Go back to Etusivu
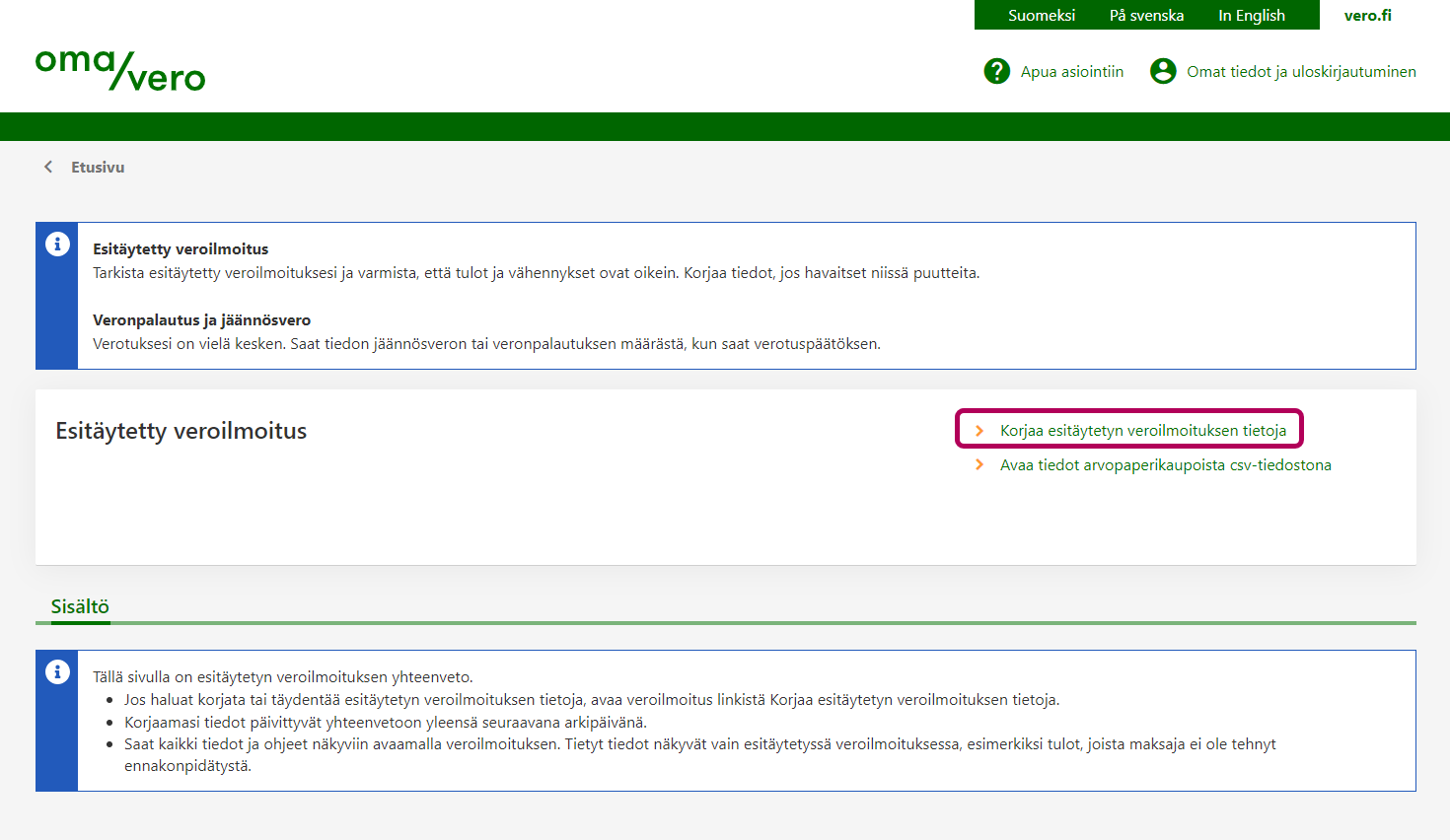Screen dimensions: 1450x840 coord(98,168)
